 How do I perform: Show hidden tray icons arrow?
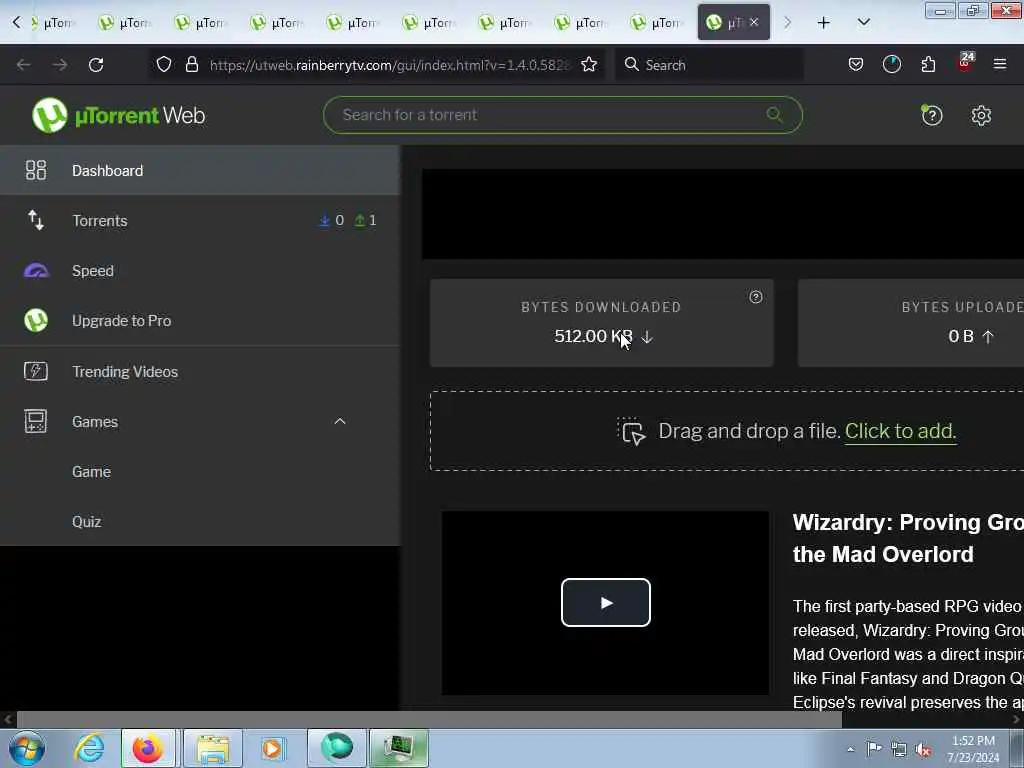(850, 750)
